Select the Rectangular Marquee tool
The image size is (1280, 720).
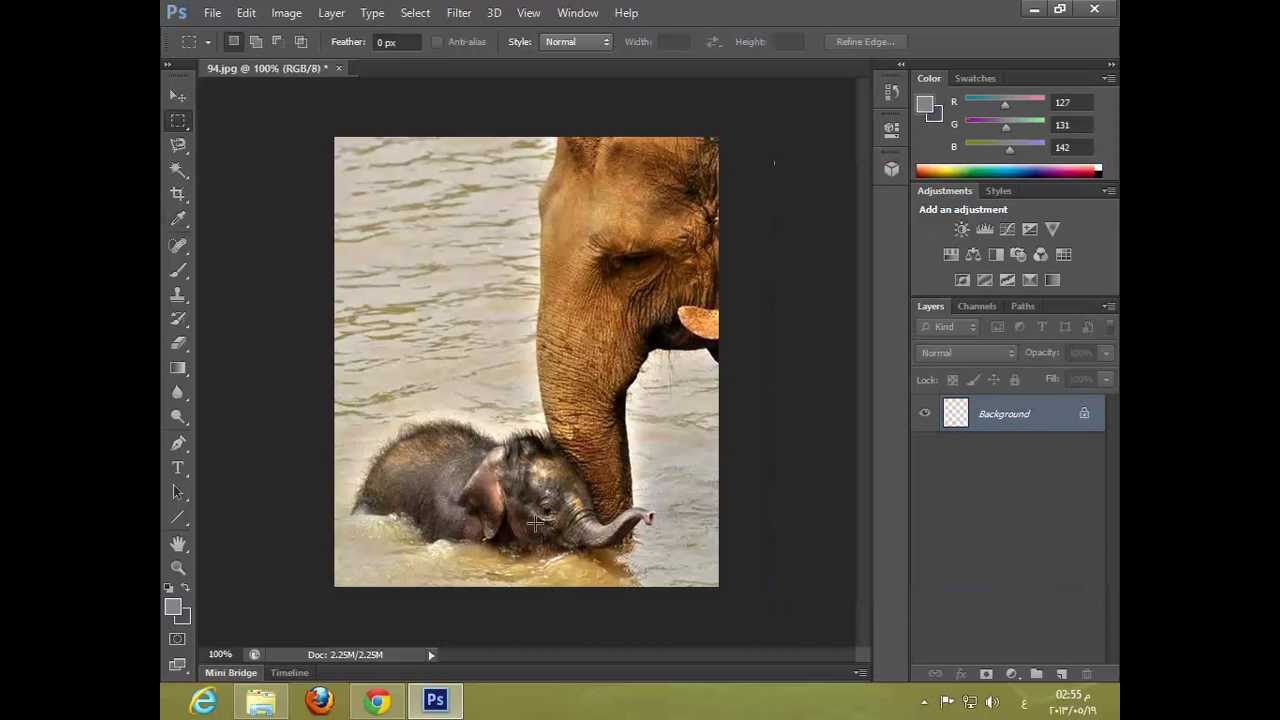coord(178,120)
